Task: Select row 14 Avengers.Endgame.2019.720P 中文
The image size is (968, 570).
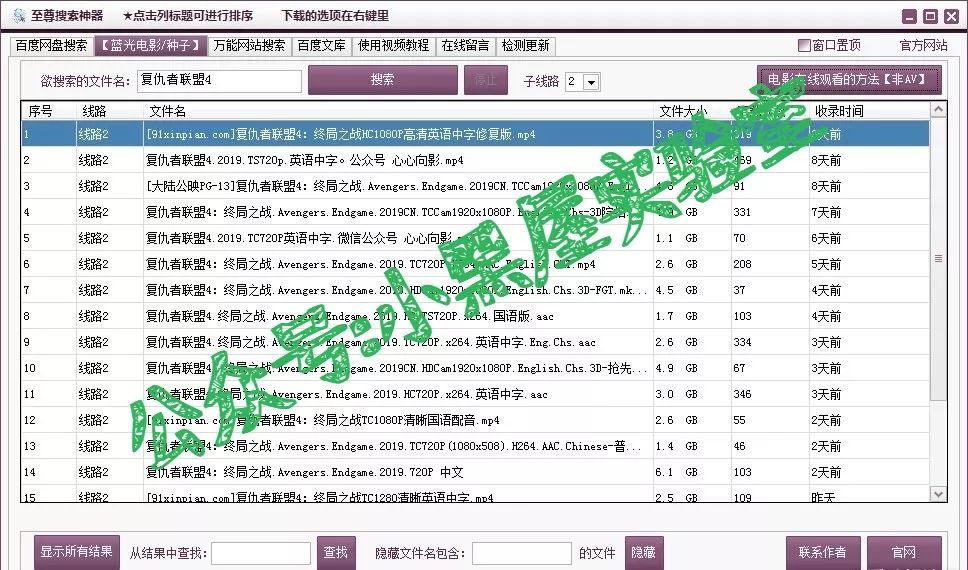Action: tap(475, 472)
